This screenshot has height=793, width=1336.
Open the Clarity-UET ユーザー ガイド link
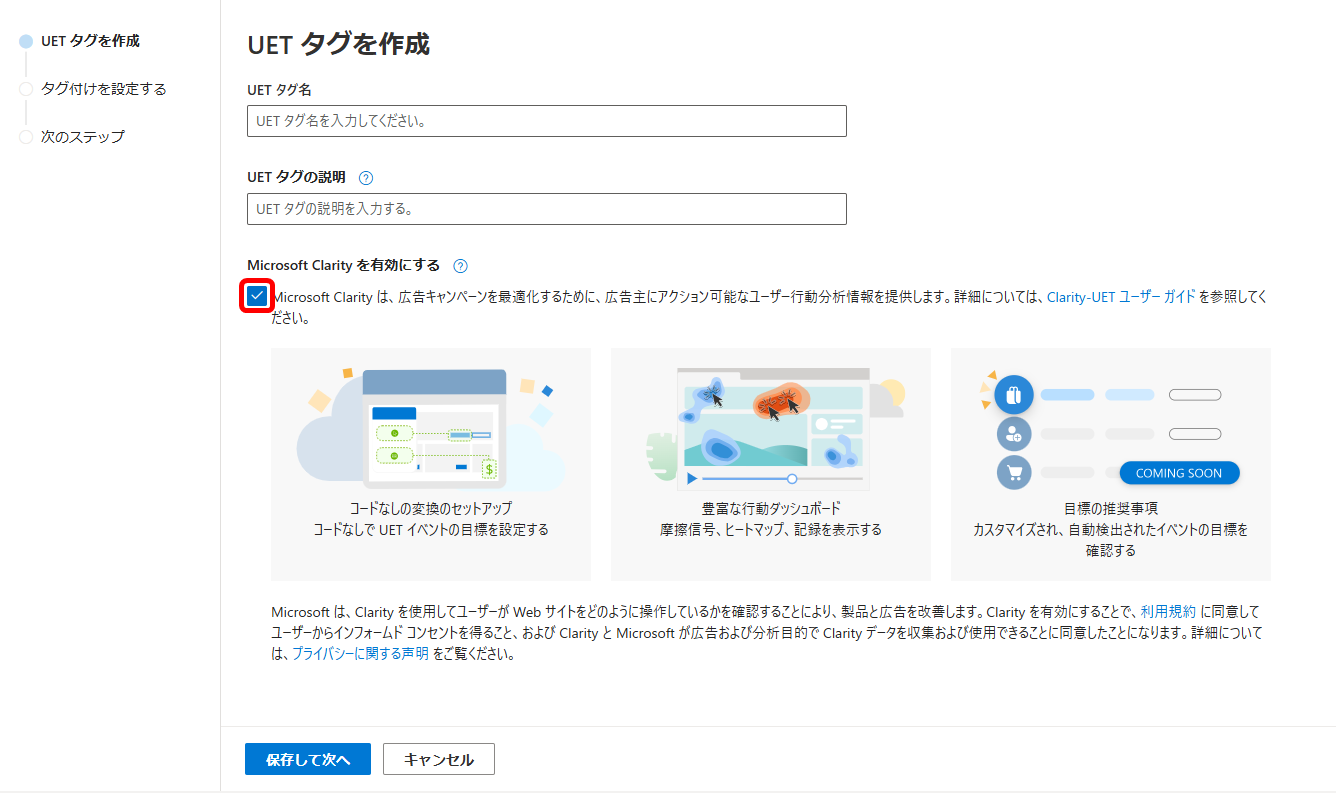pos(1121,297)
